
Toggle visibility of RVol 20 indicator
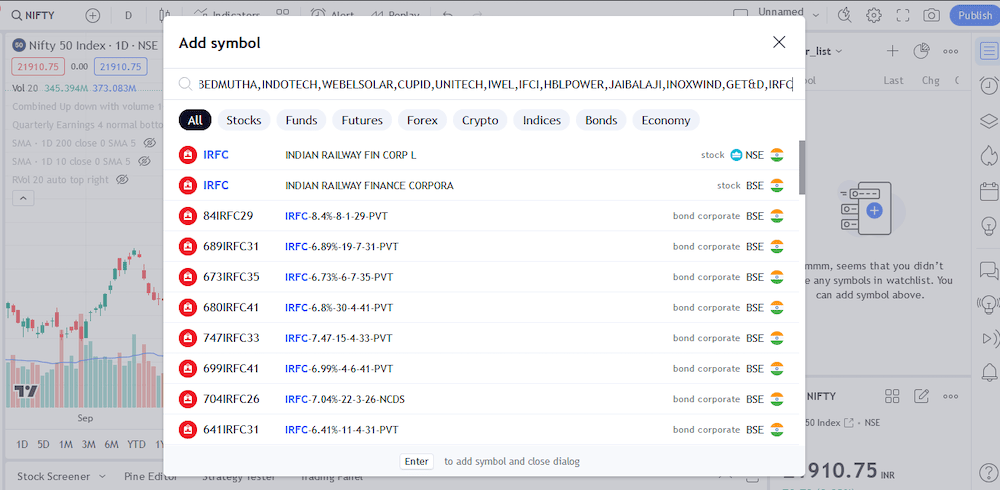click(x=123, y=180)
